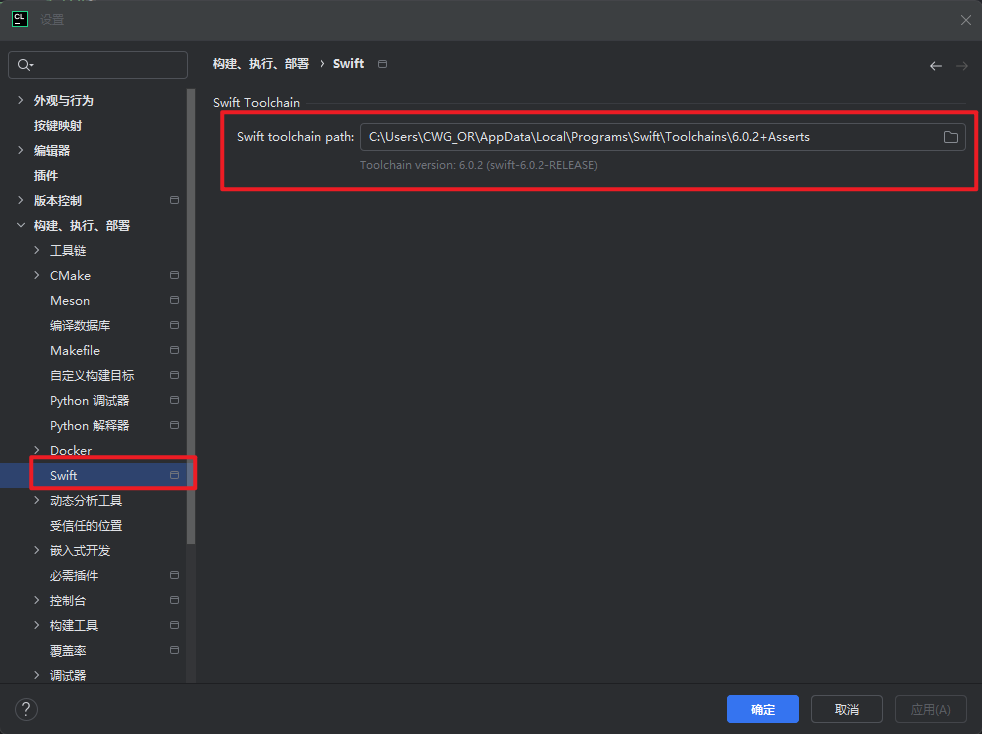Screen dimensions: 982x734
Task: Click the CLion logo icon in title bar
Action: (x=20, y=18)
